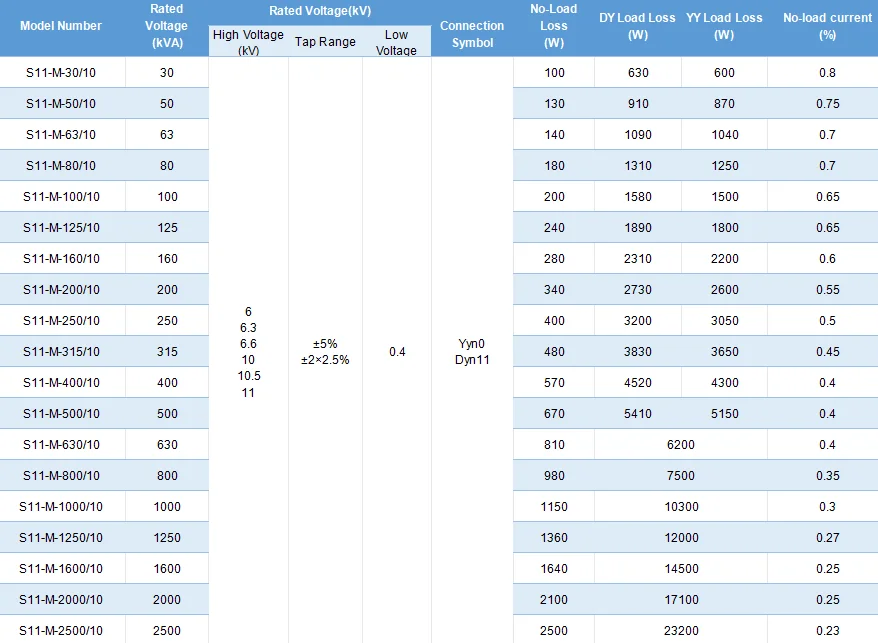Select YY load loss value 5150
Screen dimensions: 878x643
(725, 414)
